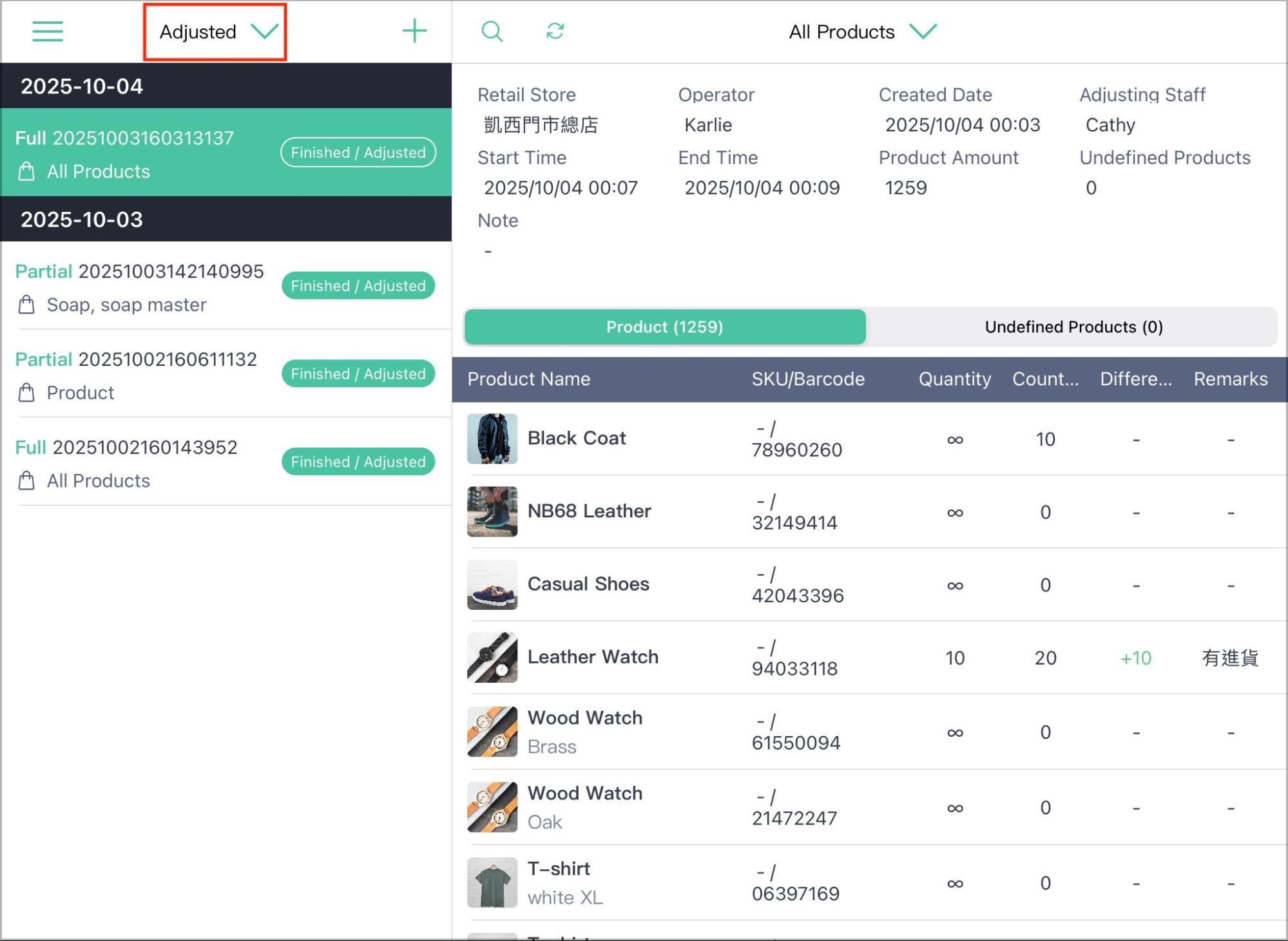Viewport: 1288px width, 941px height.
Task: Open product search magnifier icon
Action: (492, 31)
